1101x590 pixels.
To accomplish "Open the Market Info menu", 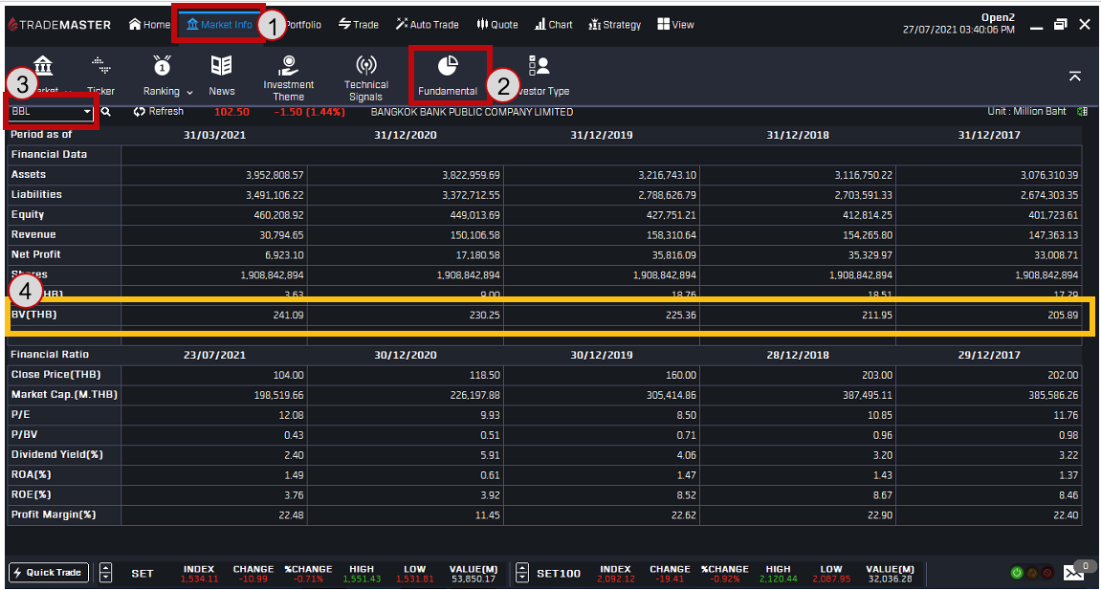I will [x=219, y=25].
